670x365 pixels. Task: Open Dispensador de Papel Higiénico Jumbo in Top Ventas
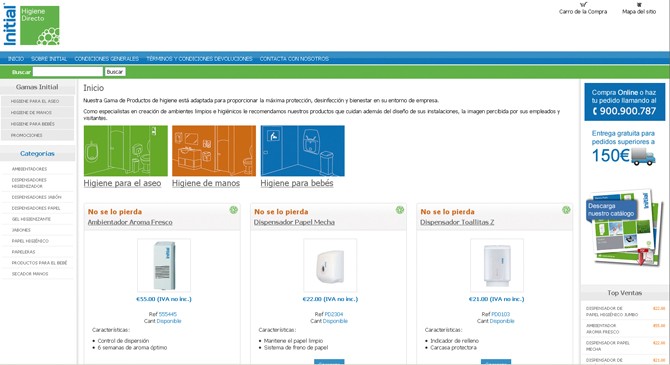(612, 311)
